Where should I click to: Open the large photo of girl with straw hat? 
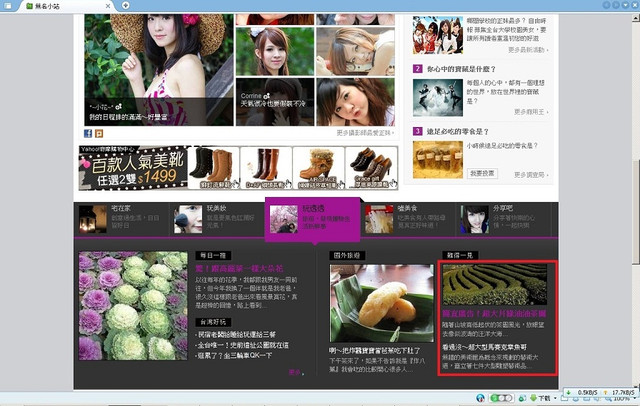[x=159, y=70]
